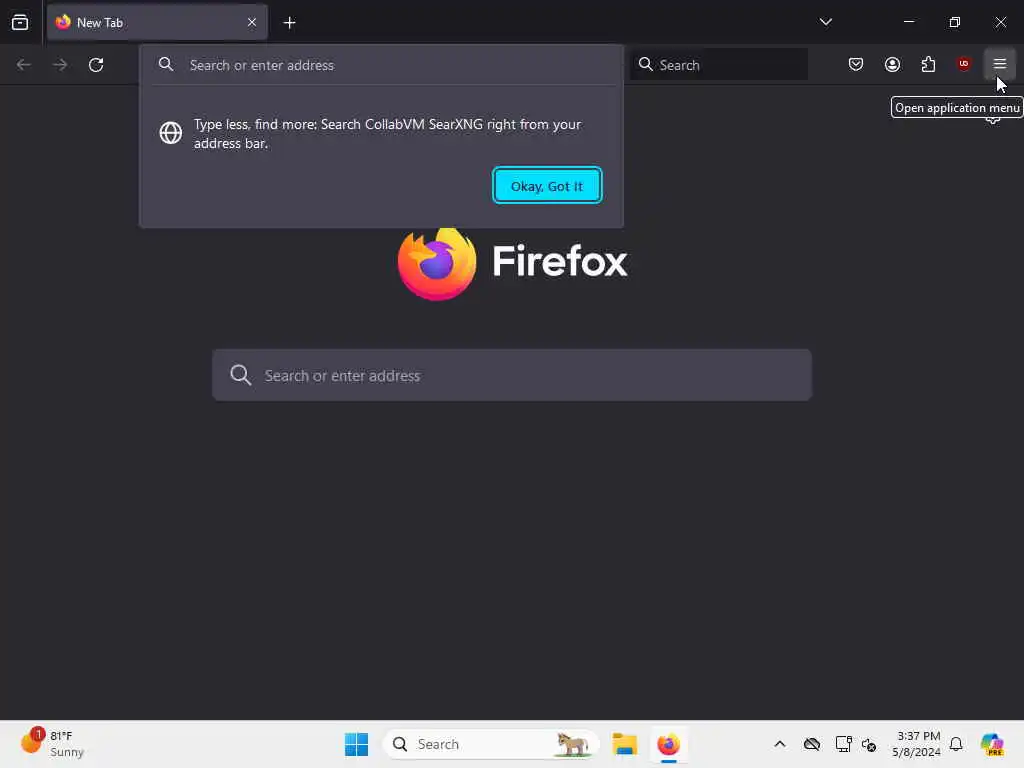Click the globe icon in the tip
The image size is (1024, 768).
pos(171,133)
